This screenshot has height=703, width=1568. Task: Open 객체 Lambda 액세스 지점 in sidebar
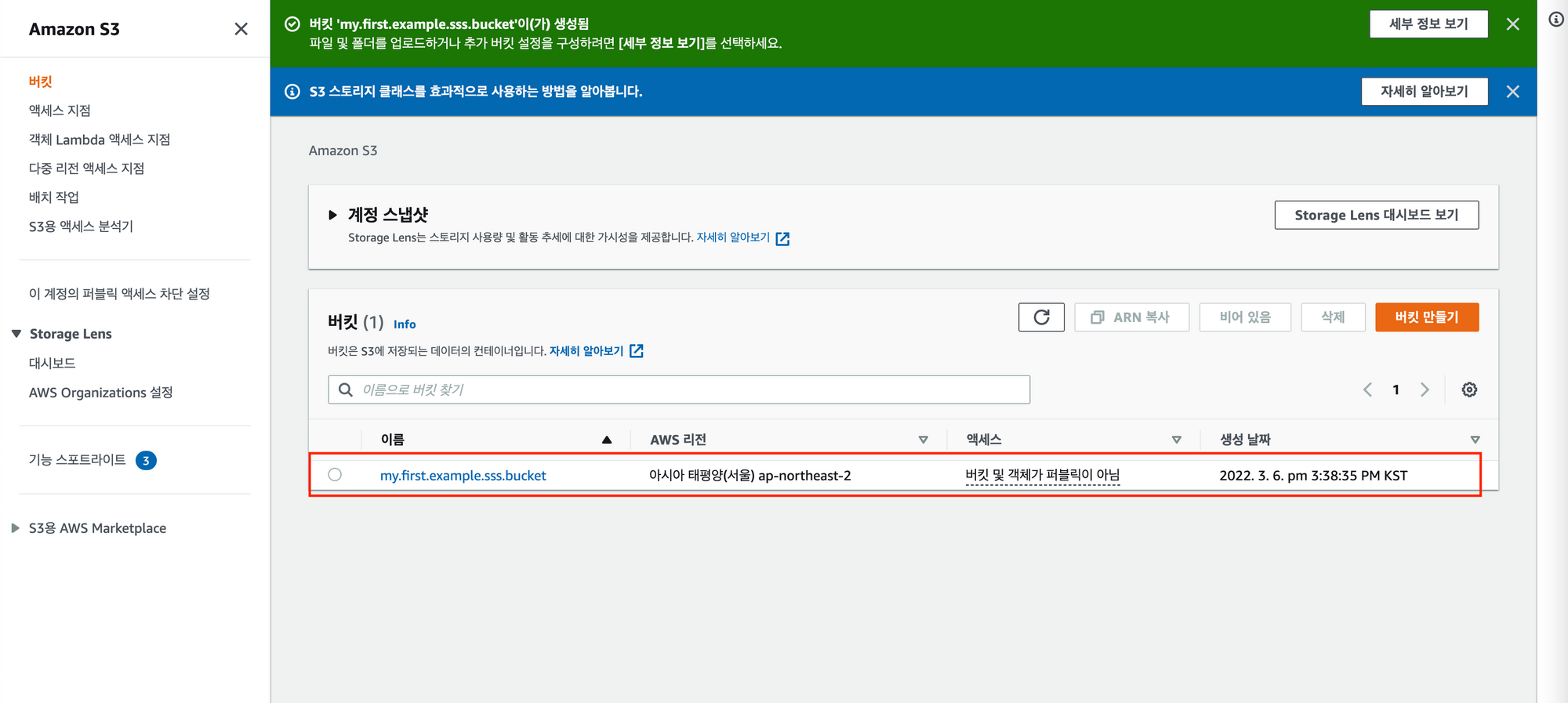[100, 140]
